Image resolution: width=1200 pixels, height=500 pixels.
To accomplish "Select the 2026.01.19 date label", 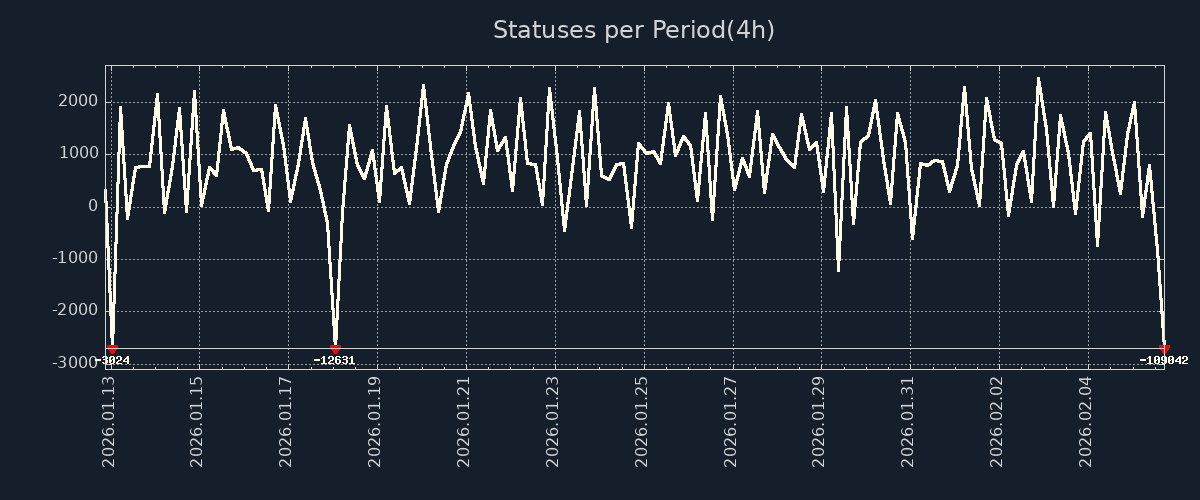I will tap(375, 421).
